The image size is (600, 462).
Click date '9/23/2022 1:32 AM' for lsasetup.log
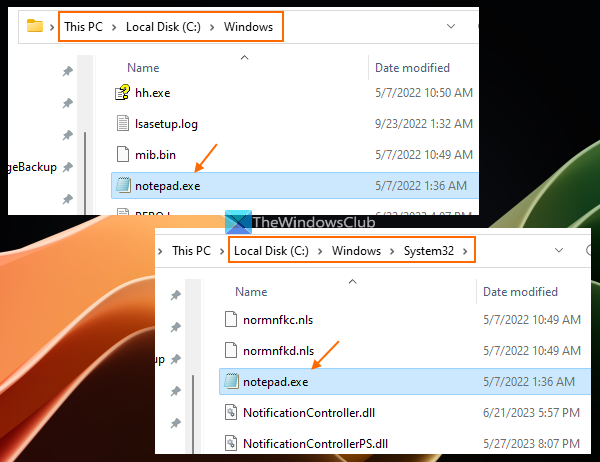(x=424, y=124)
